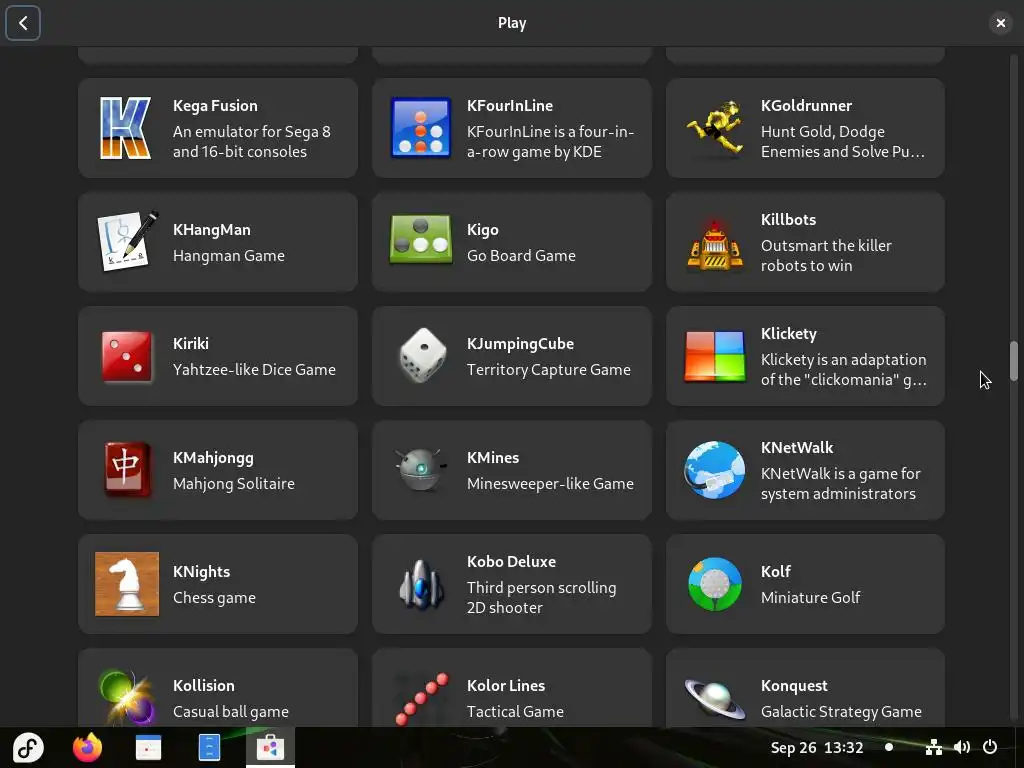The width and height of the screenshot is (1024, 768).
Task: Open the calendar app in taskbar
Action: (148, 747)
